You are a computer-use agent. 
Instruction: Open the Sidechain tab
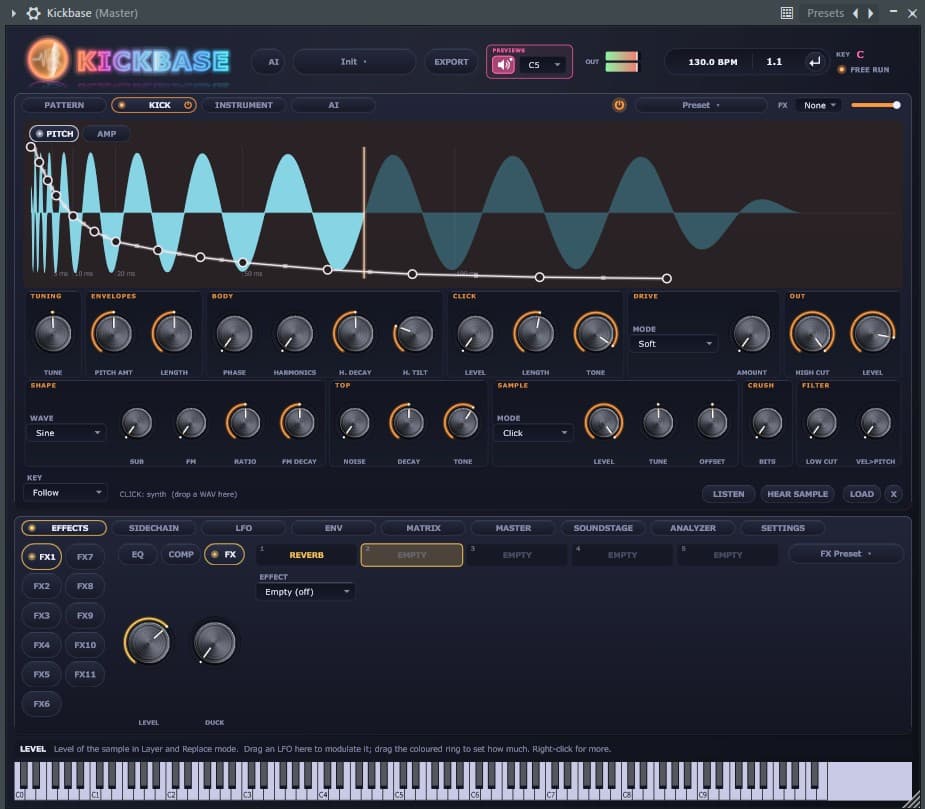(x=153, y=528)
